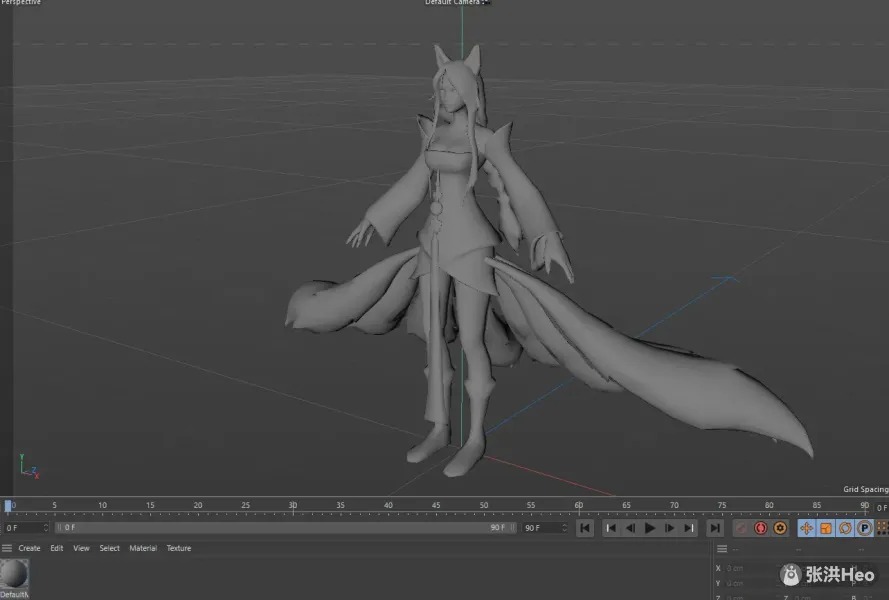
Task: Toggle the Record Rotation keyframe option
Action: pyautogui.click(x=846, y=528)
